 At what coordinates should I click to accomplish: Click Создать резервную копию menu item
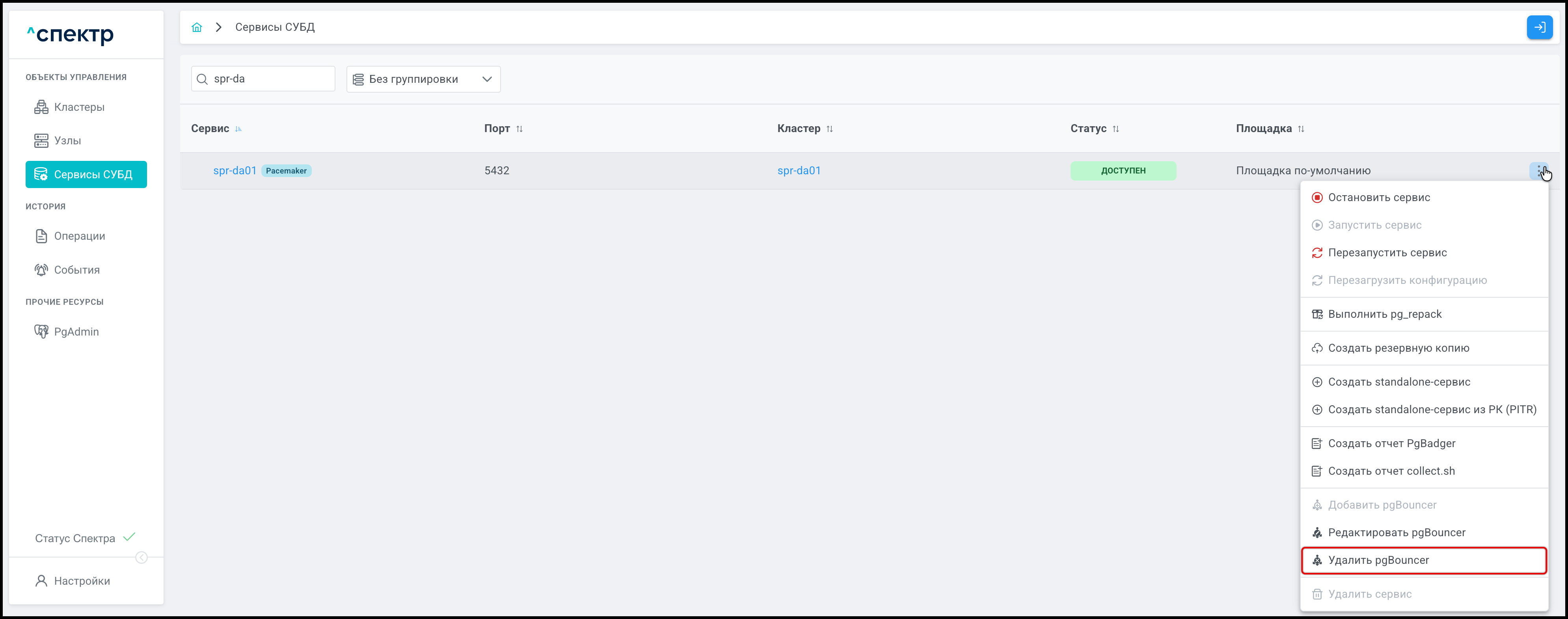pyautogui.click(x=1398, y=348)
